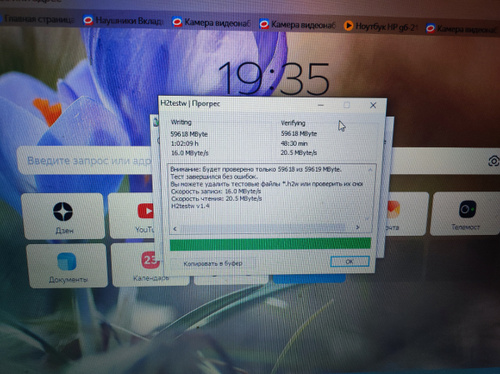Click the green progress bar
This screenshot has height=374, width=500.
click(270, 244)
